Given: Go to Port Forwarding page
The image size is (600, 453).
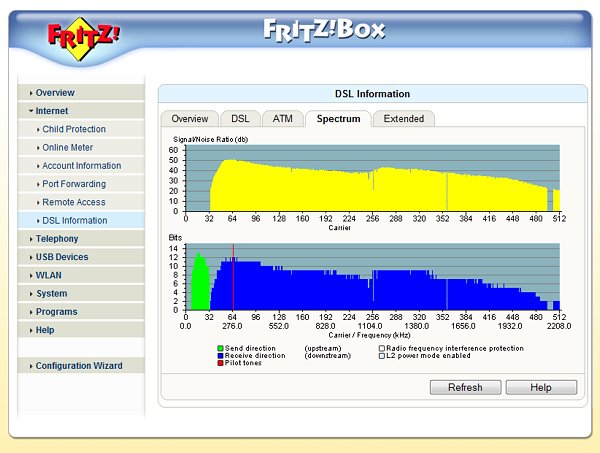Looking at the screenshot, I should pyautogui.click(x=74, y=184).
